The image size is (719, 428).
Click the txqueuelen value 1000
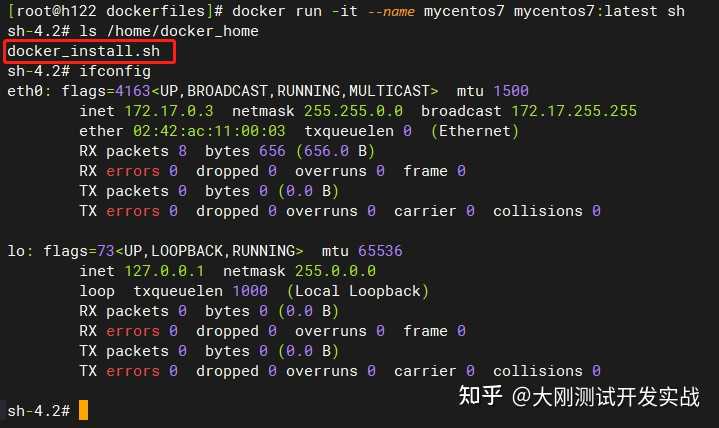(x=250, y=291)
